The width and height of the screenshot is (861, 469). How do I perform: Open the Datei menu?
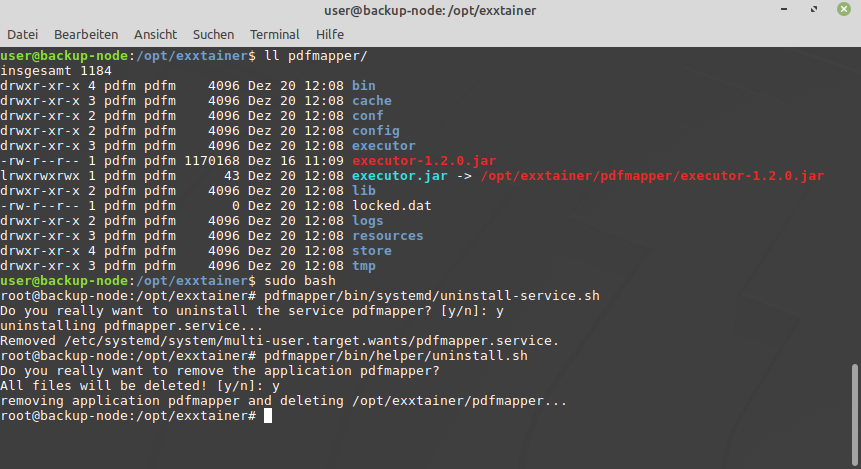click(22, 34)
